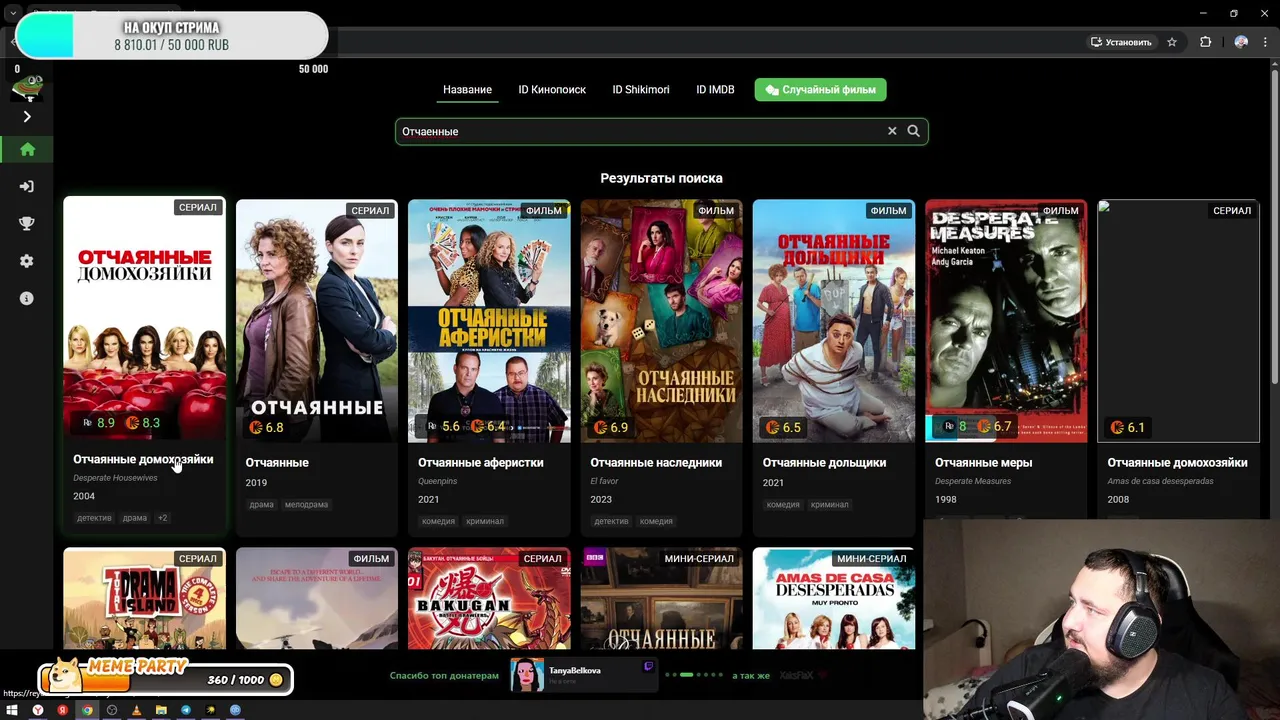Switch to Chrome in the taskbar

pos(87,710)
